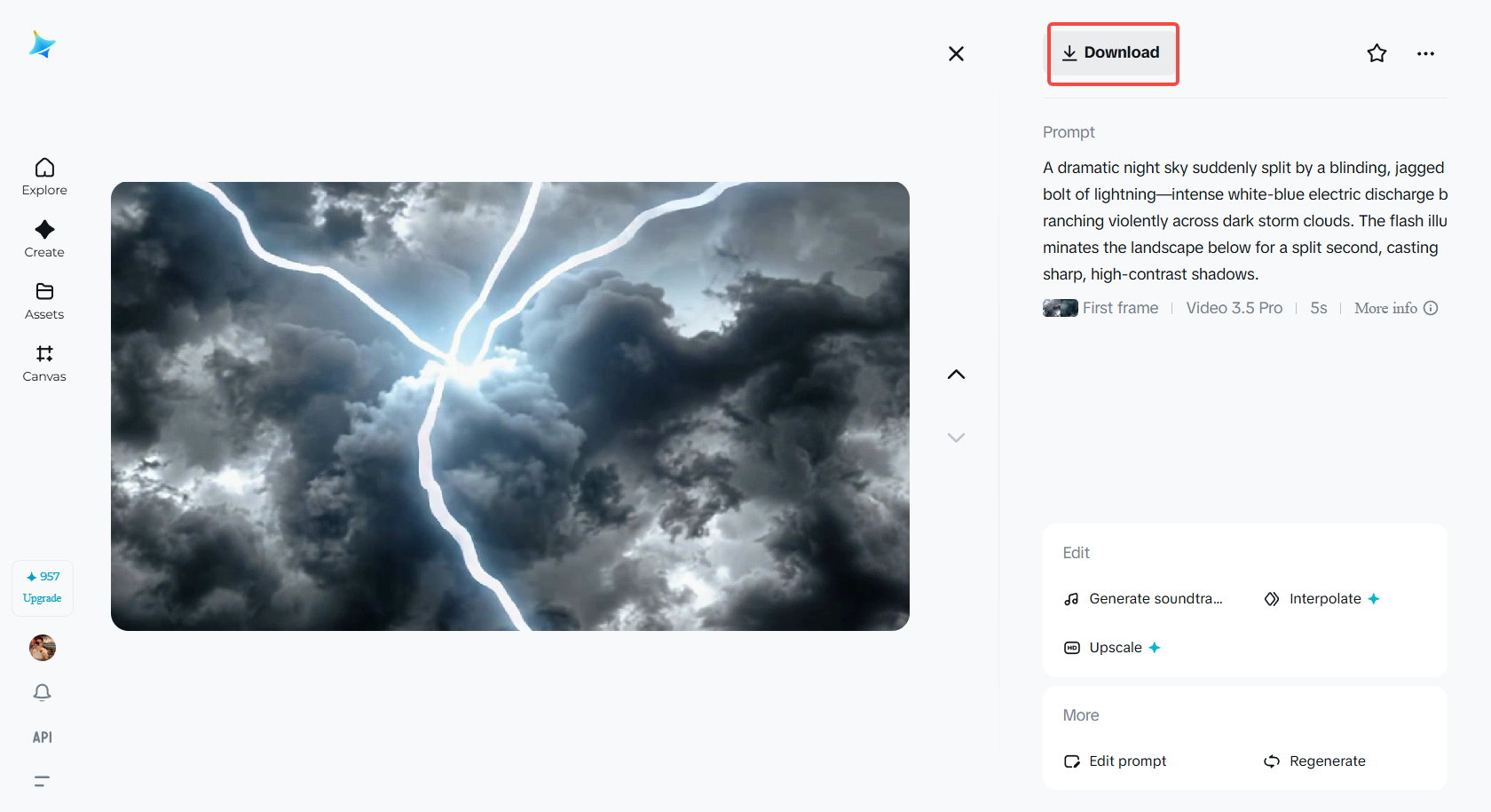The image size is (1491, 812).
Task: Toggle favorite with the star icon
Action: tap(1377, 53)
